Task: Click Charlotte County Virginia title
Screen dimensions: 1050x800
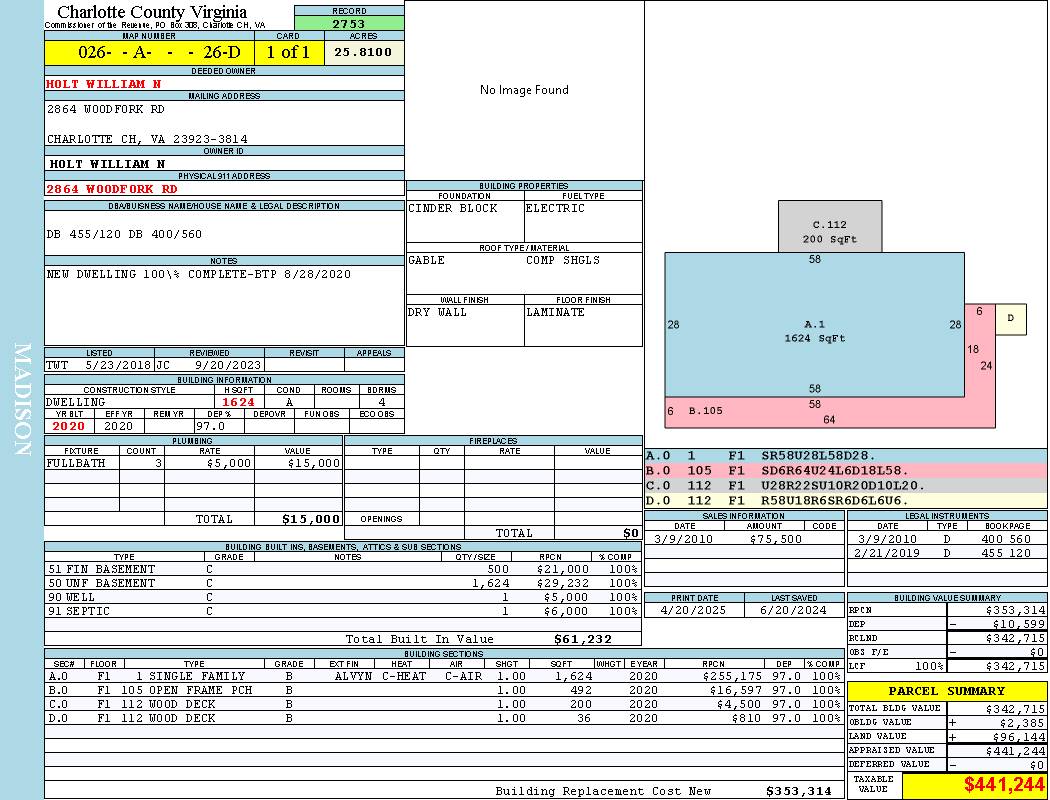Action: point(152,12)
